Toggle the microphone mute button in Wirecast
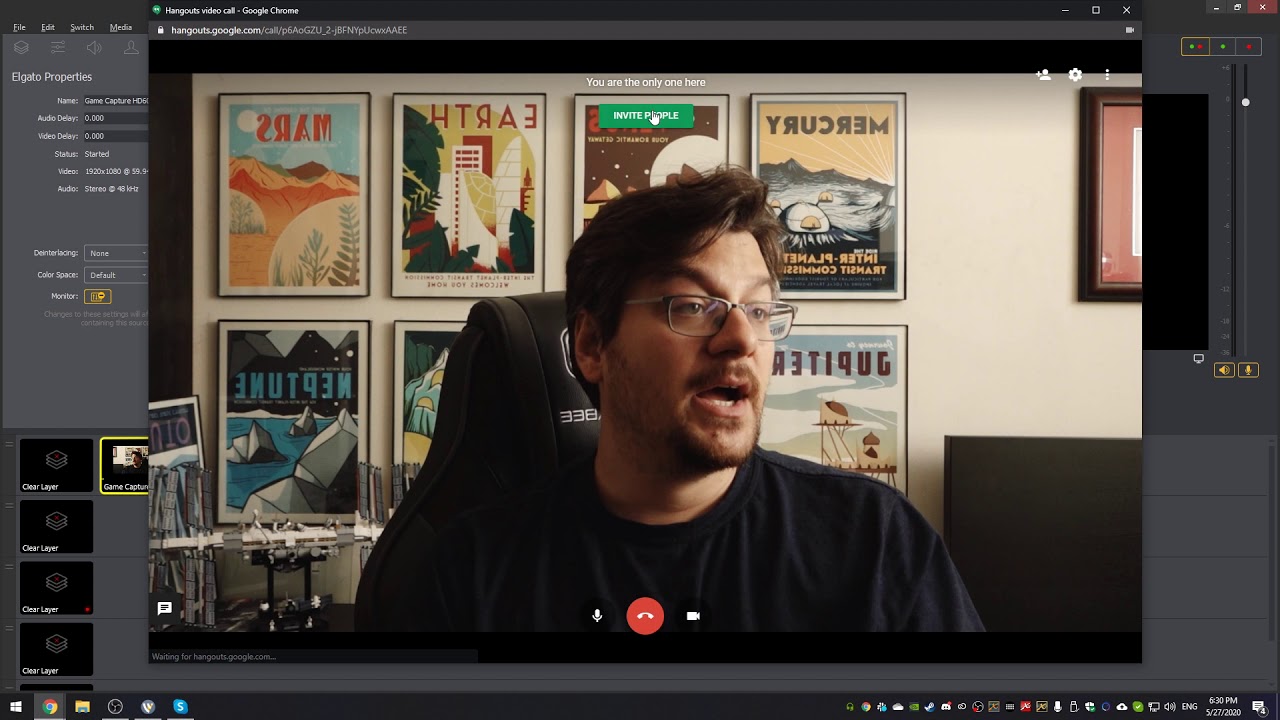The width and height of the screenshot is (1280, 720). (1247, 370)
